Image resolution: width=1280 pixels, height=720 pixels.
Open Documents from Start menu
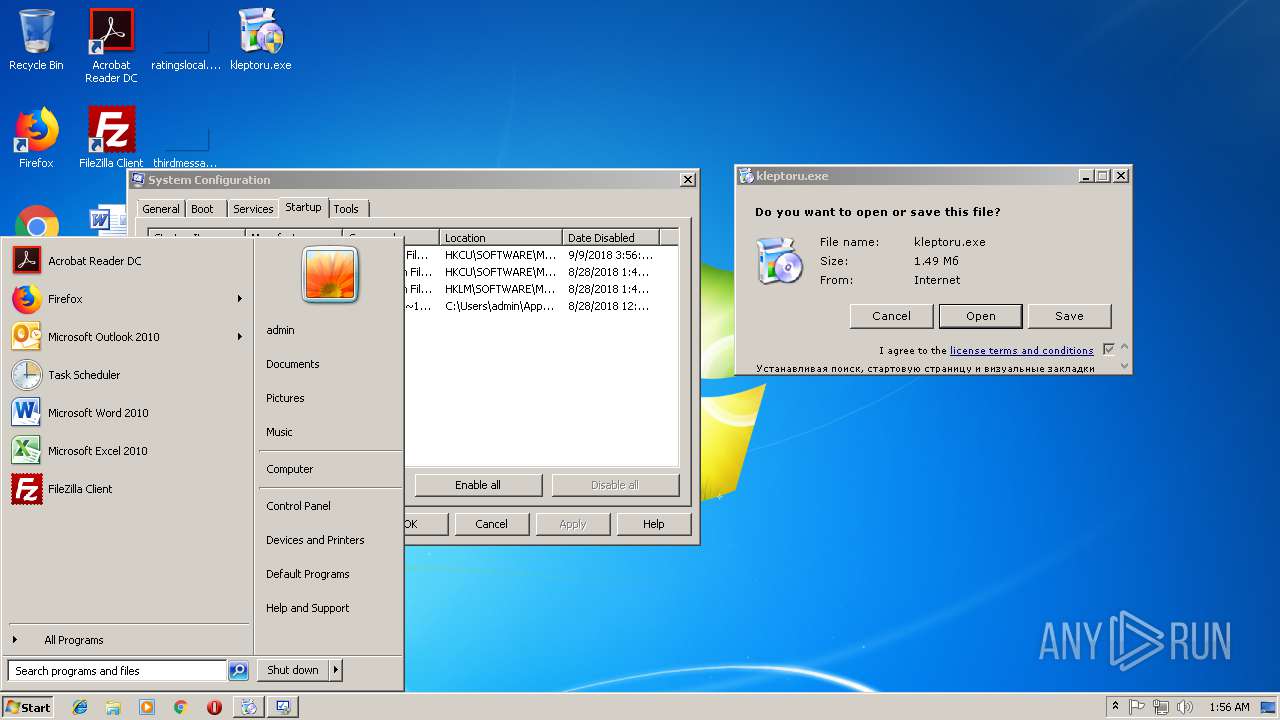[293, 364]
